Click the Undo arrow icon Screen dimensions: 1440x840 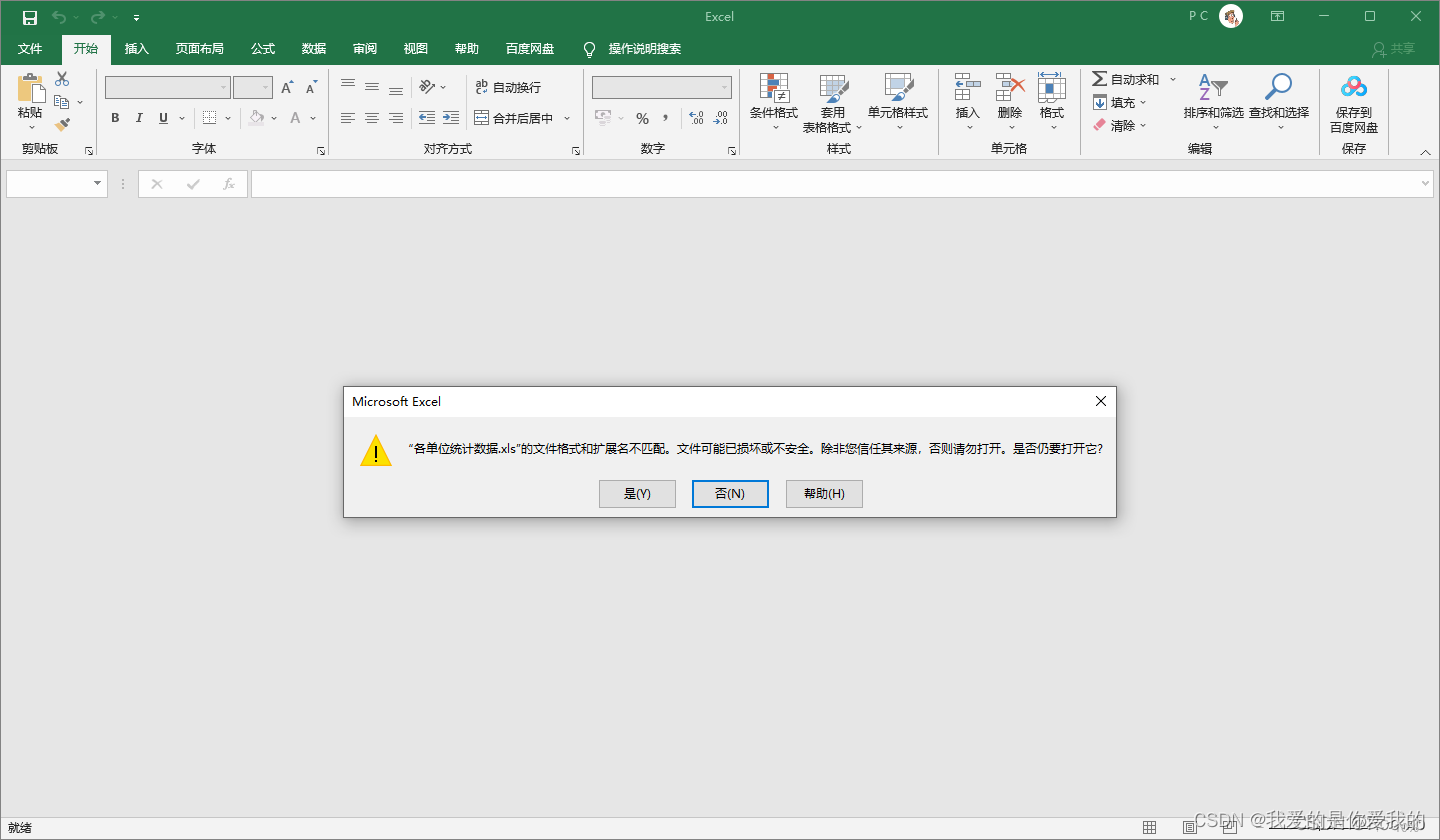59,17
